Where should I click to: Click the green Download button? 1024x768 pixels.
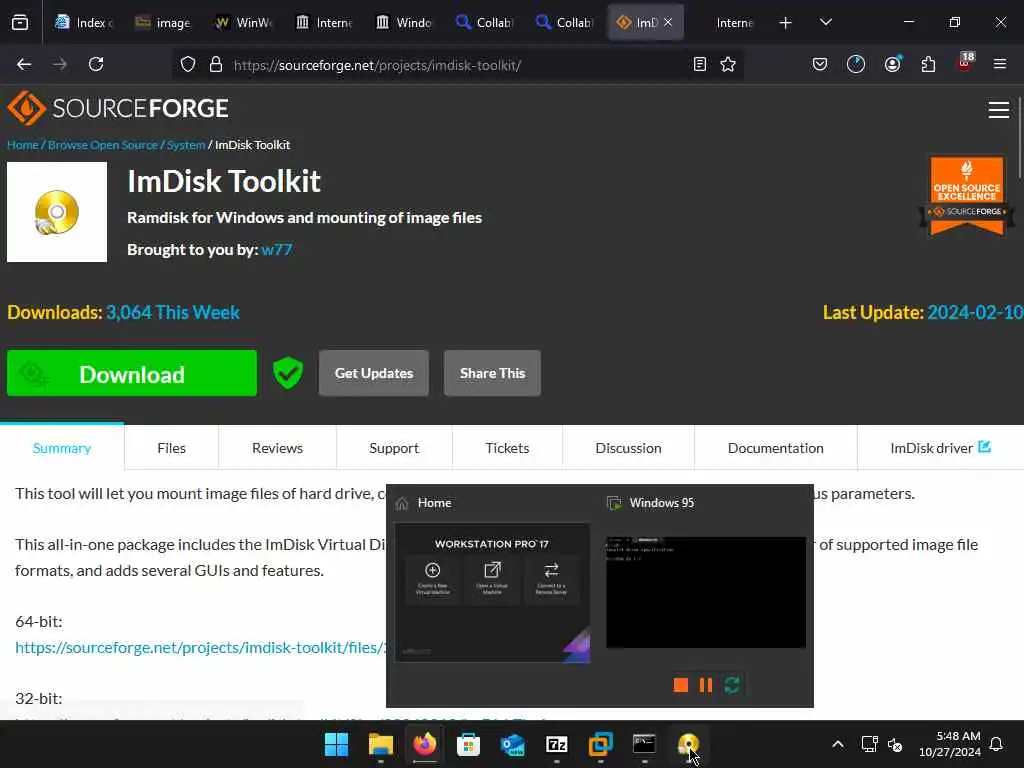pos(132,374)
